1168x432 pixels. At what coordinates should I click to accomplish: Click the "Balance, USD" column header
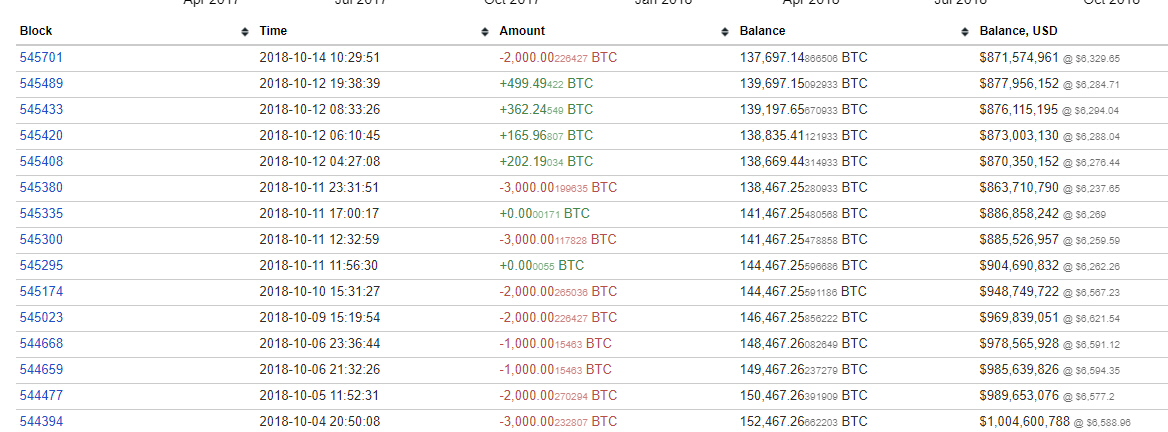(x=1019, y=31)
